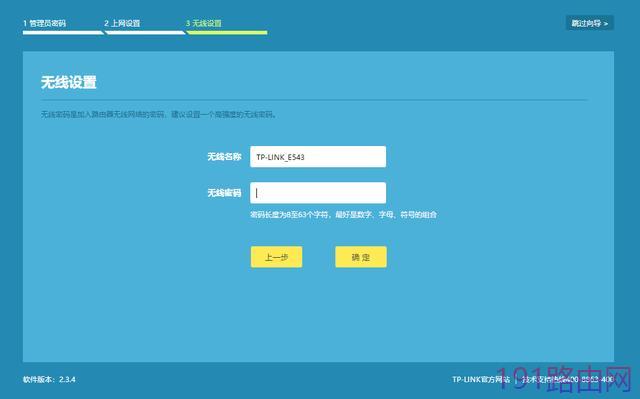The height and width of the screenshot is (399, 640).
Task: Click the 跳过向导 skip wizard button
Action: [x=589, y=23]
